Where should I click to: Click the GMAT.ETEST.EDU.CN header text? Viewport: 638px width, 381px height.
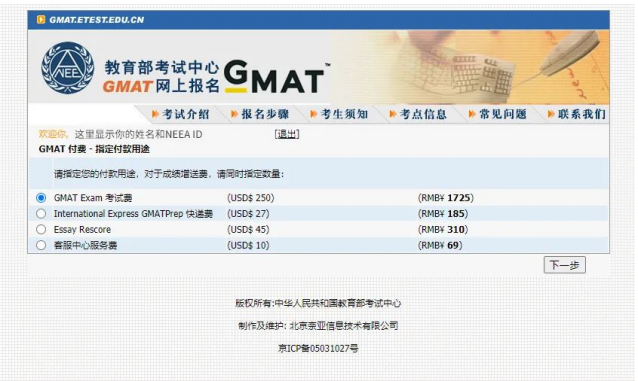click(97, 20)
